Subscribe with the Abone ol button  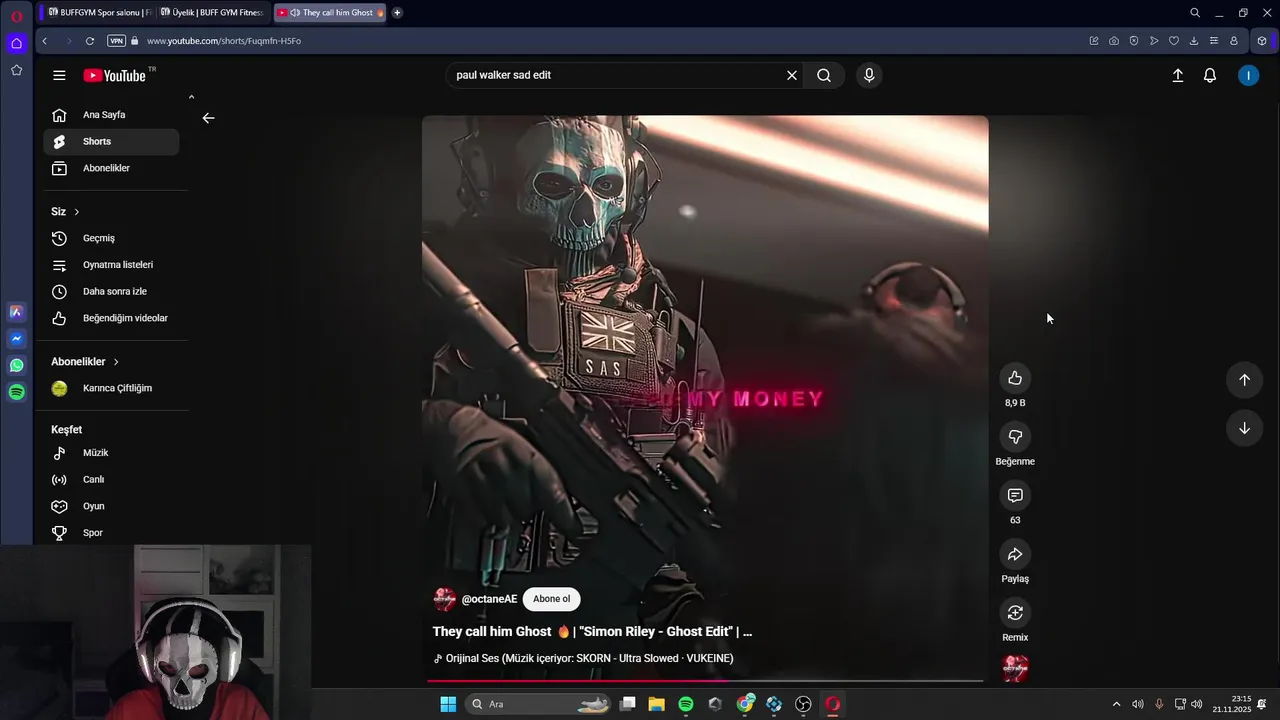(551, 599)
